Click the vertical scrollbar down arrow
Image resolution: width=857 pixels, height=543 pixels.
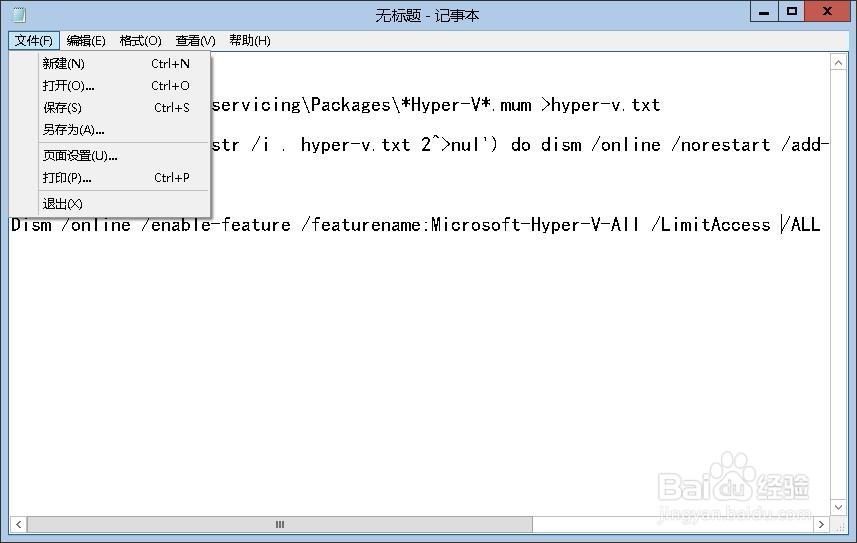[838, 507]
